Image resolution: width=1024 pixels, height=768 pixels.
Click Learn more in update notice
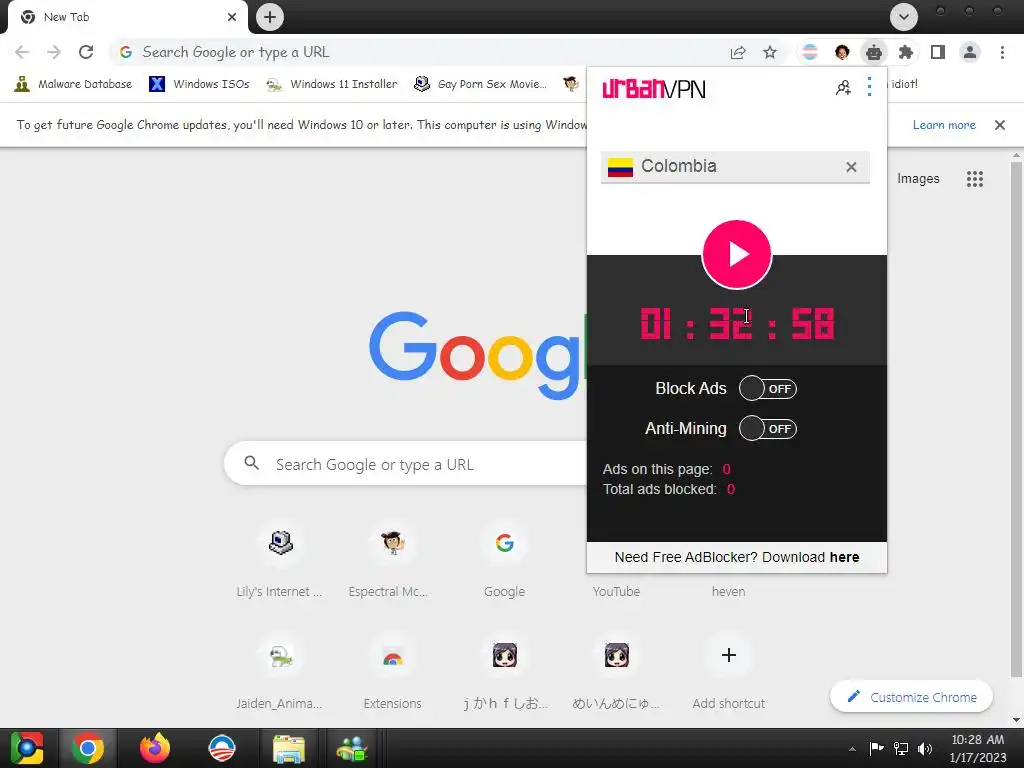click(x=944, y=125)
